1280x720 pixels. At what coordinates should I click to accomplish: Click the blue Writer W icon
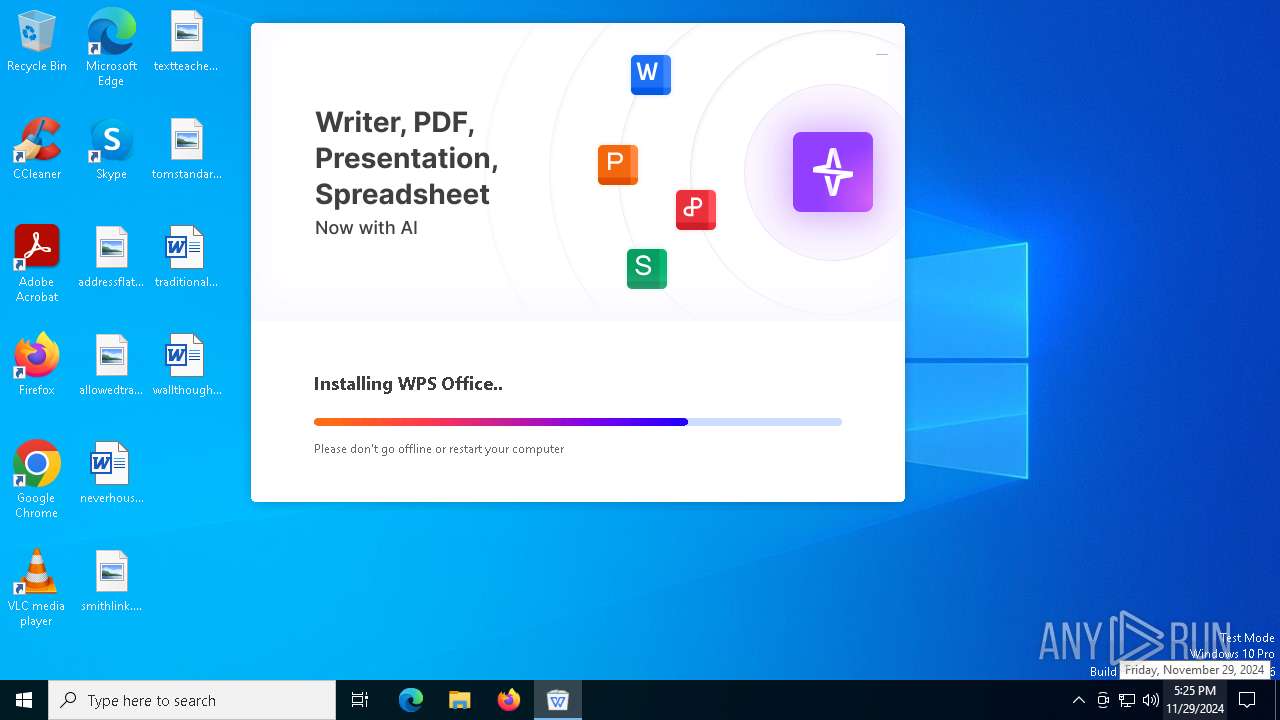[x=650, y=74]
